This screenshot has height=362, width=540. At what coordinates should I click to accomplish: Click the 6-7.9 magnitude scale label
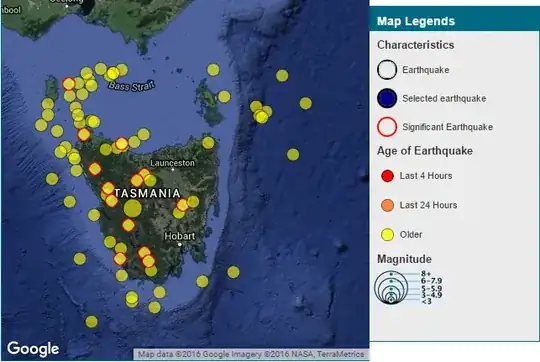tap(431, 281)
